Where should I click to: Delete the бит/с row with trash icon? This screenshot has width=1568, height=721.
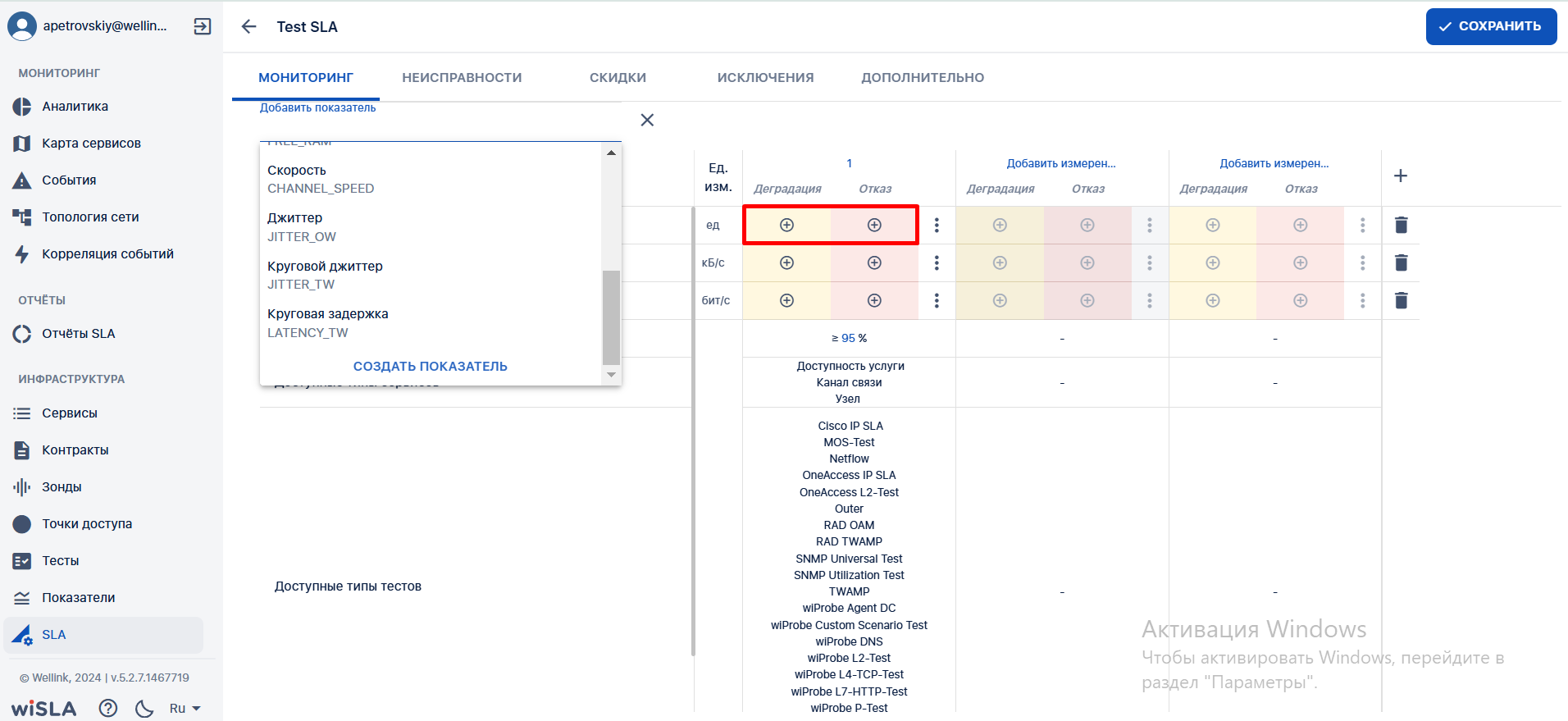pyautogui.click(x=1402, y=301)
